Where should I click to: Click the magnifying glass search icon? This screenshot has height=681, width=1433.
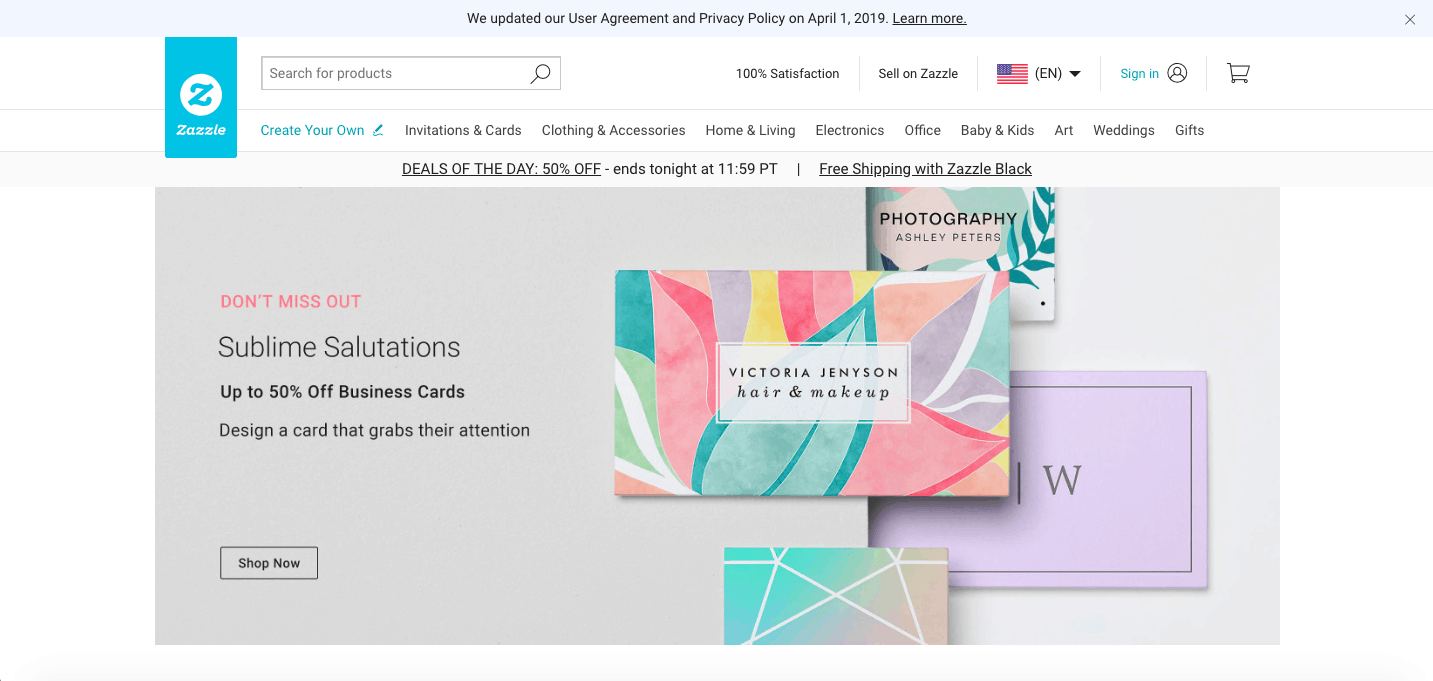(540, 73)
